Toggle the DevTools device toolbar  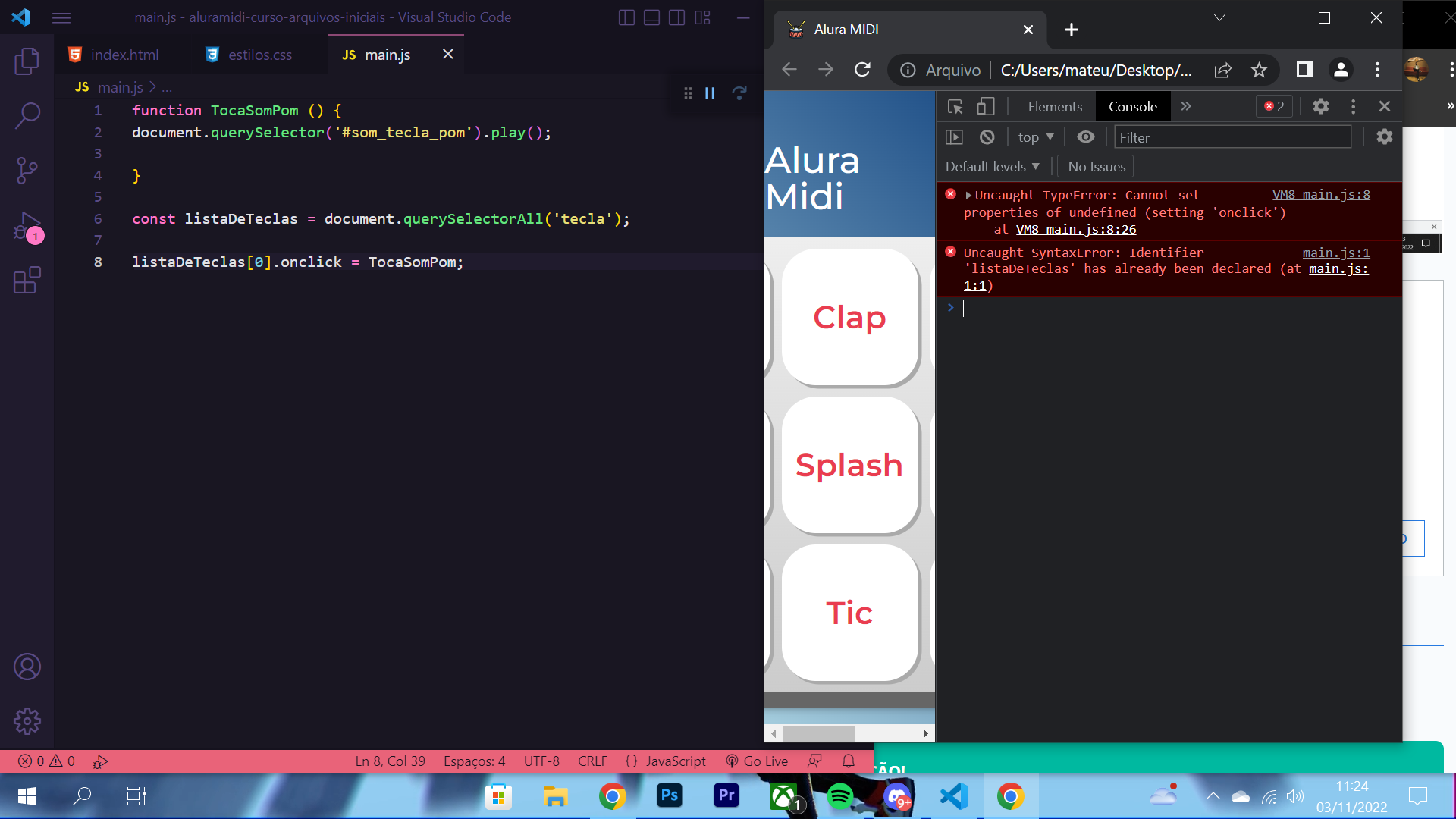(985, 107)
